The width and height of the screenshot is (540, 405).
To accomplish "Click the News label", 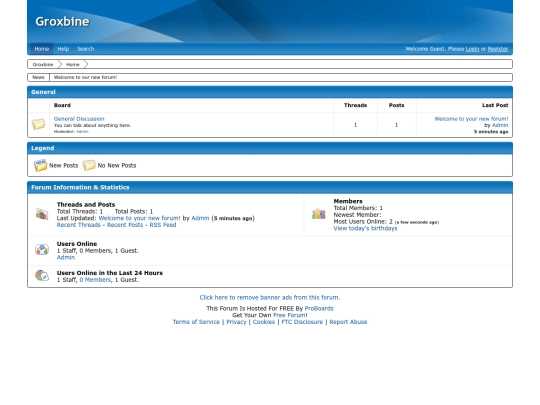I will [38, 77].
